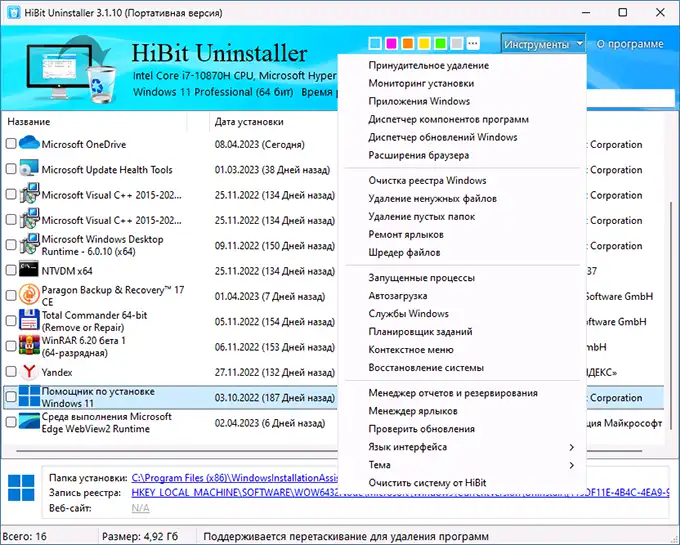Apply the green color theme swatch

[440, 43]
